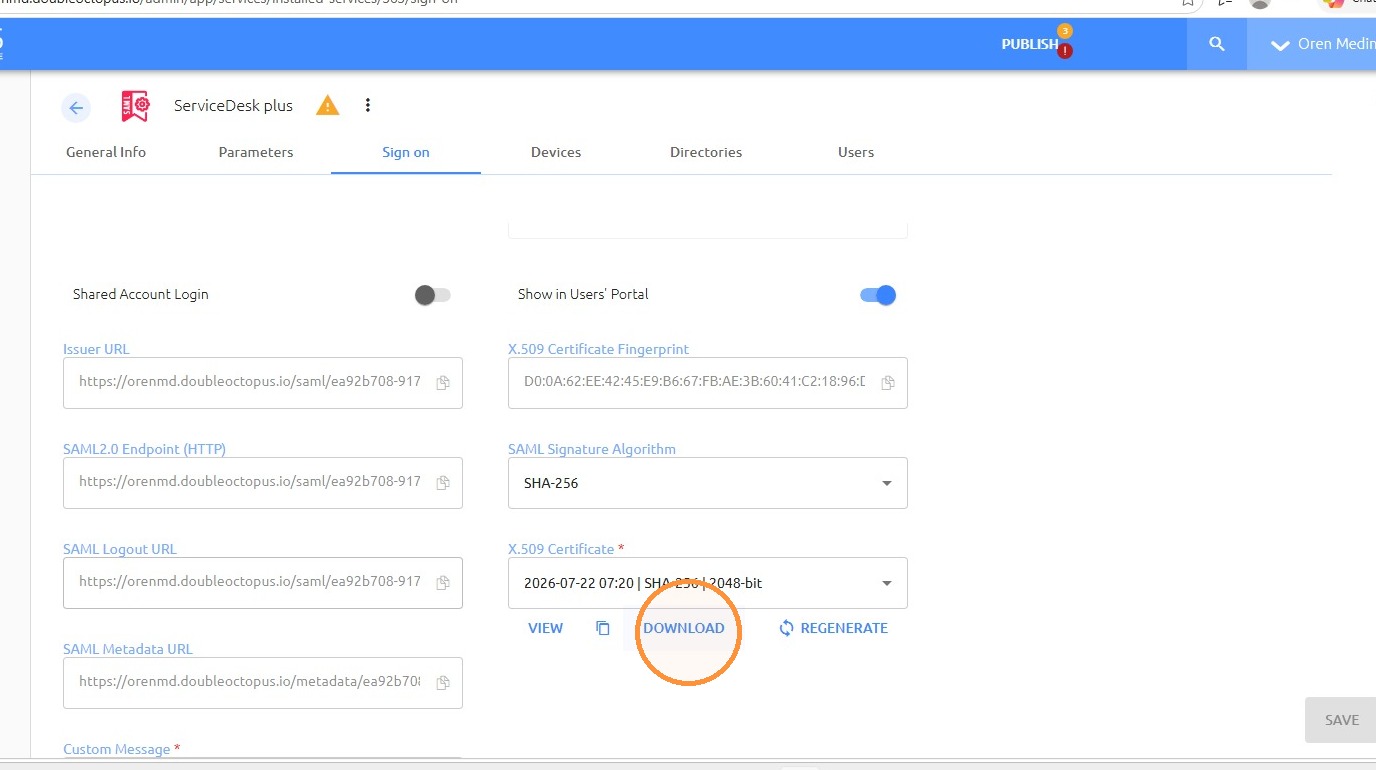This screenshot has height=770, width=1376.
Task: Go to the Devices tab
Action: point(556,152)
